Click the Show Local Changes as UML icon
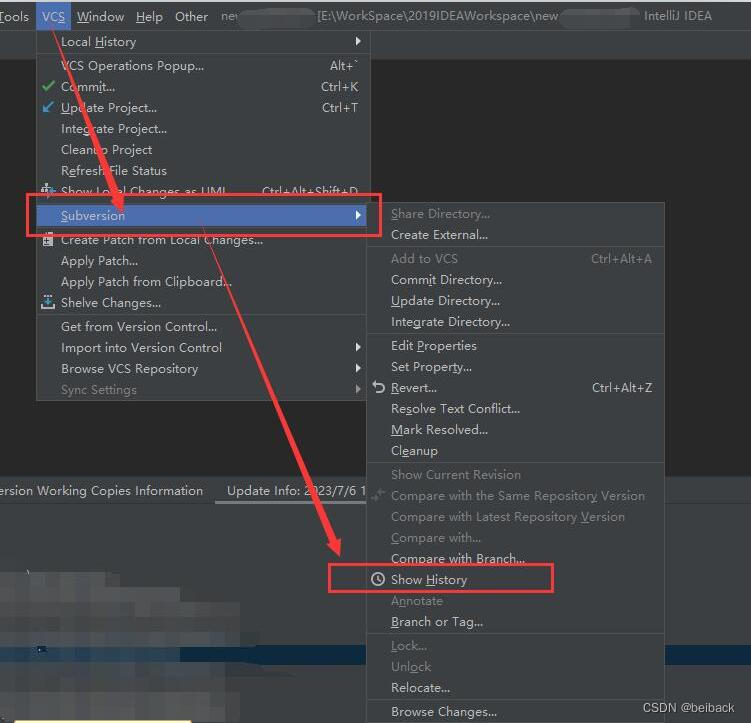751x723 pixels. click(47, 190)
